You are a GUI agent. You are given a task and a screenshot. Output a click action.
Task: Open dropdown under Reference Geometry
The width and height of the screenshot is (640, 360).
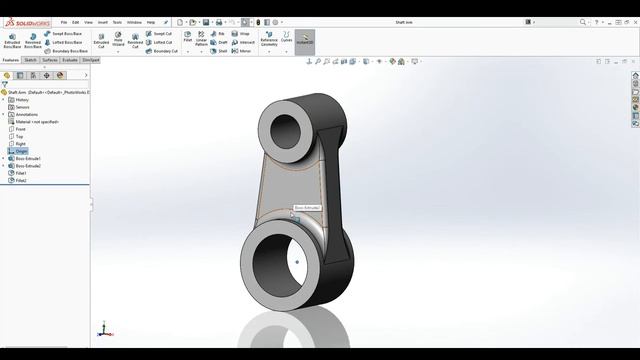pyautogui.click(x=269, y=52)
